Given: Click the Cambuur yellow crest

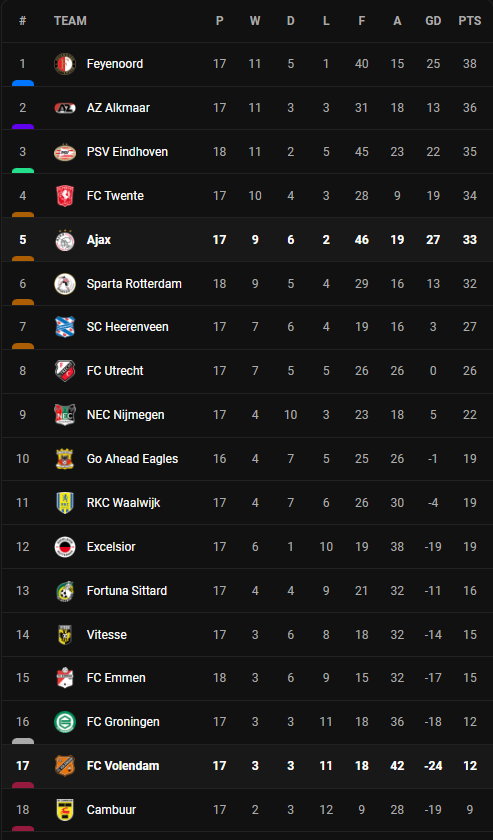Looking at the screenshot, I should point(65,809).
